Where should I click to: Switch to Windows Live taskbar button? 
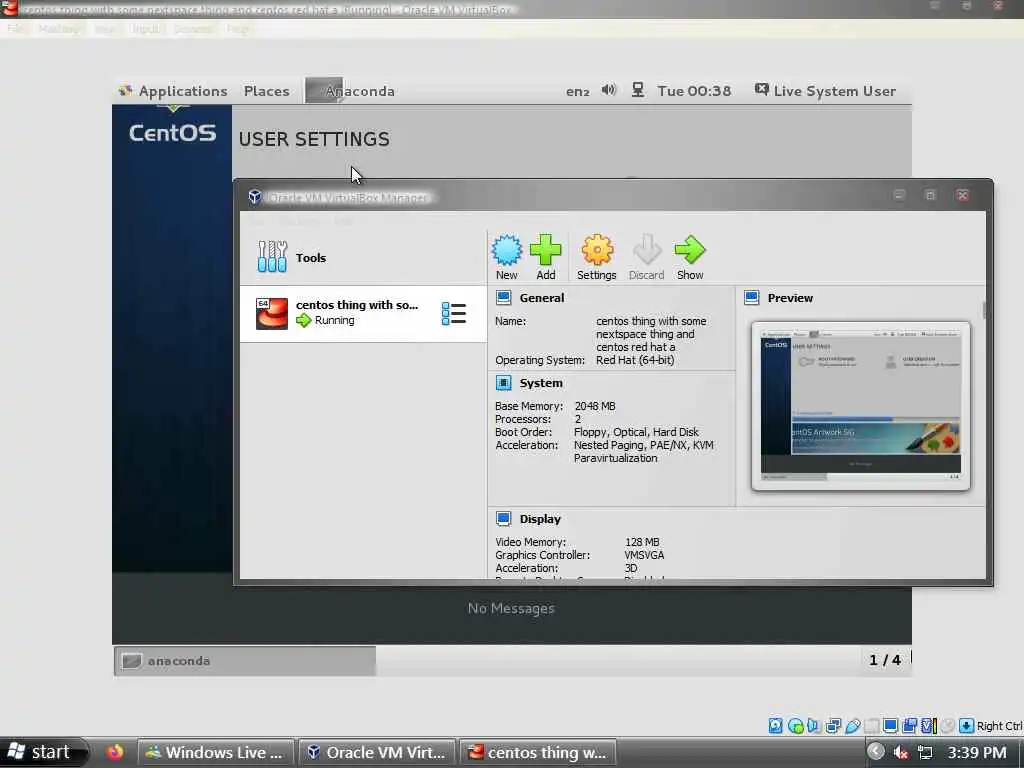[216, 752]
